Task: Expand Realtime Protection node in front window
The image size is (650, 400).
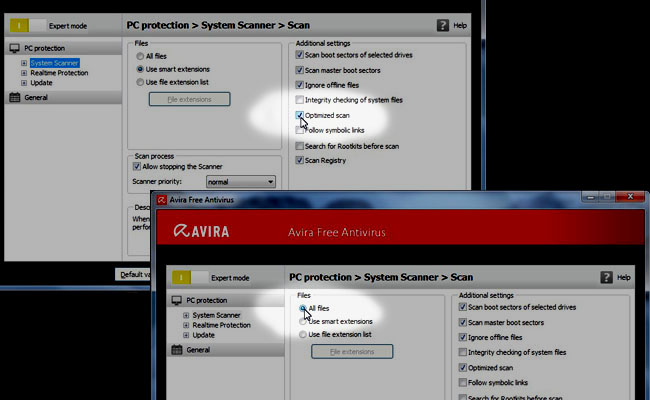Action: pos(186,325)
